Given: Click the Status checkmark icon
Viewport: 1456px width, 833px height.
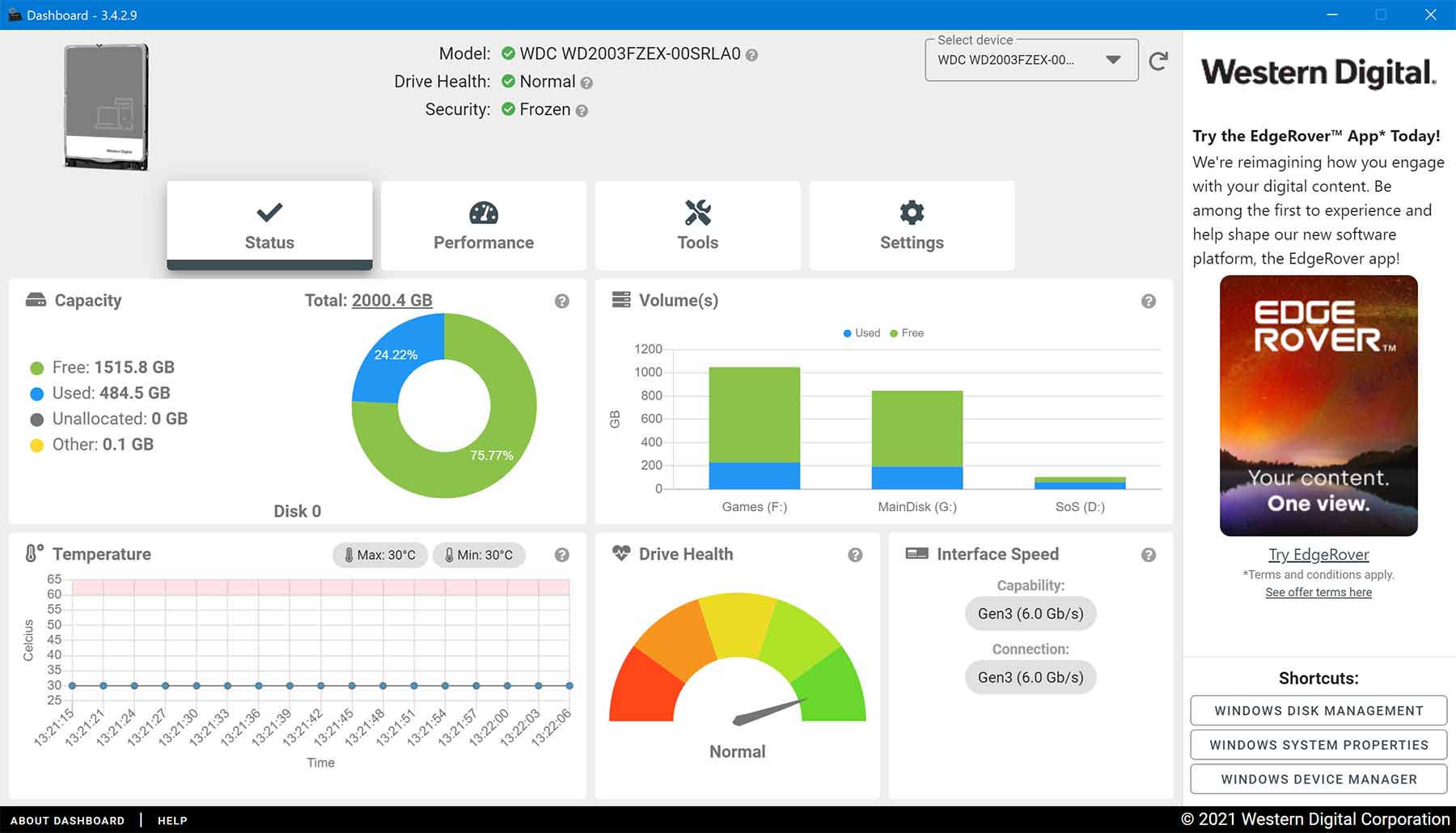Looking at the screenshot, I should click(x=269, y=213).
